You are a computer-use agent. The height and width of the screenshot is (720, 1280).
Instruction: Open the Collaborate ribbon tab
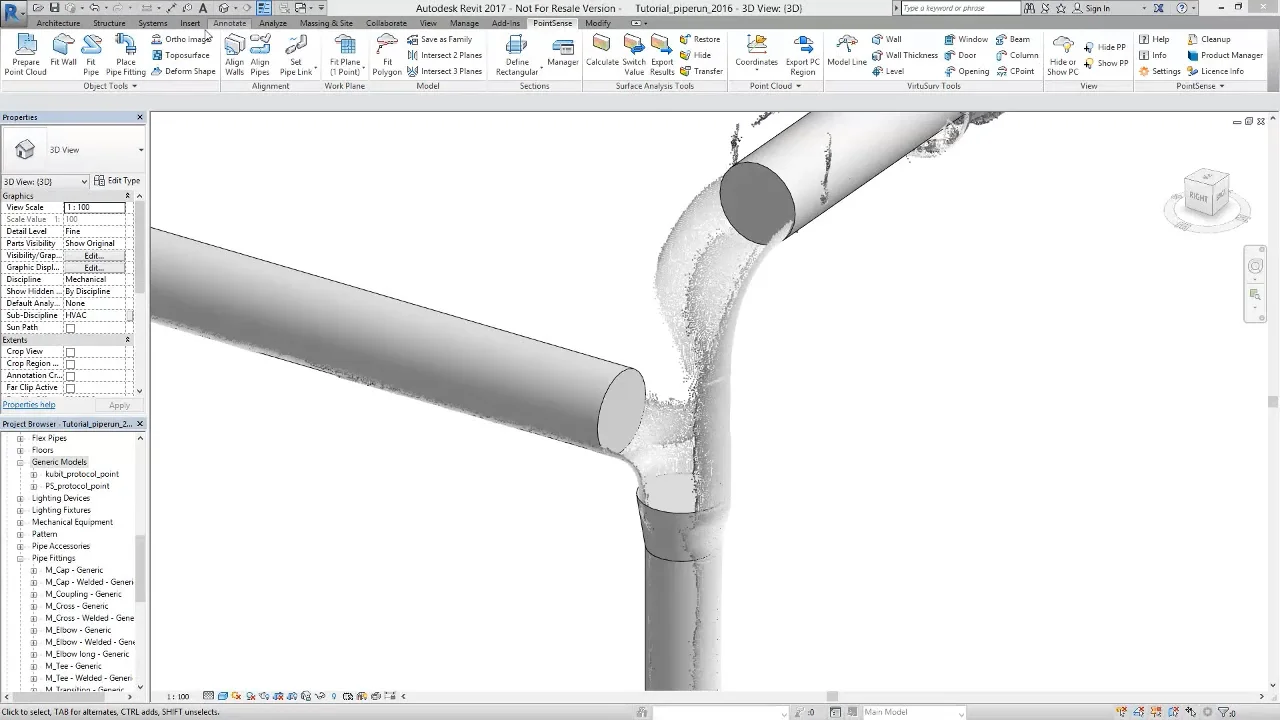coord(386,23)
